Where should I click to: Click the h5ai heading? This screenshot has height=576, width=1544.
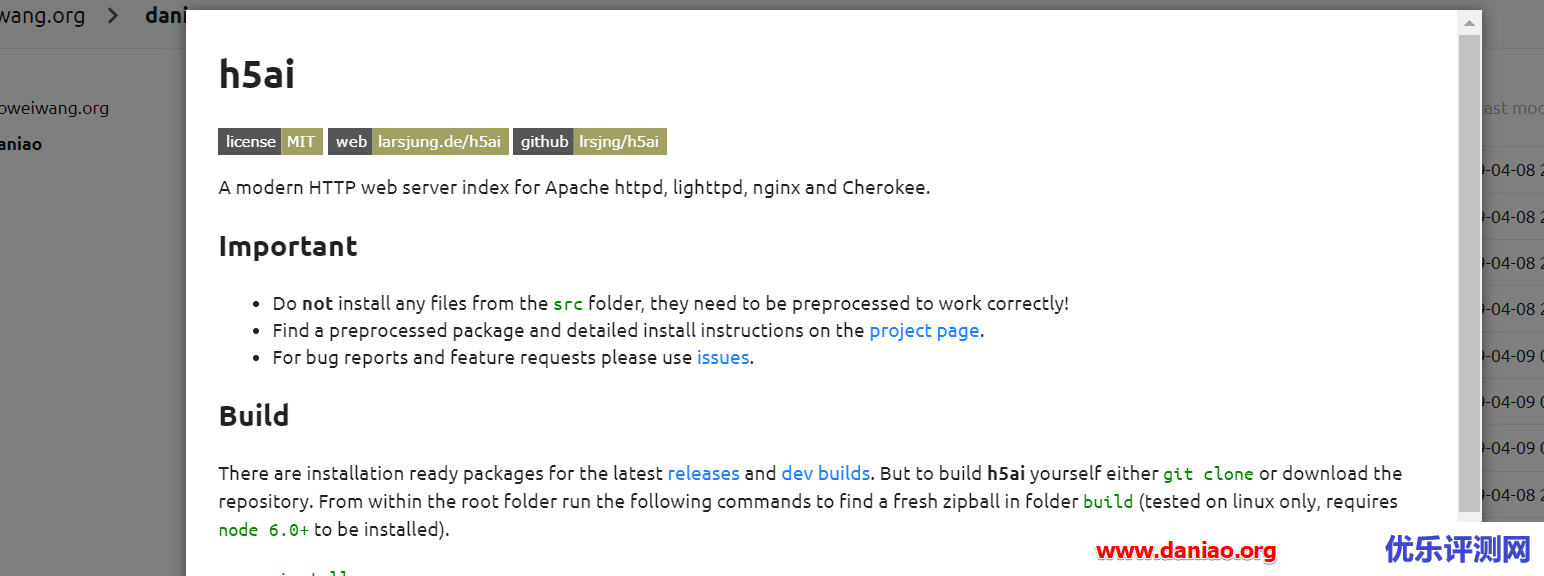pyautogui.click(x=257, y=74)
